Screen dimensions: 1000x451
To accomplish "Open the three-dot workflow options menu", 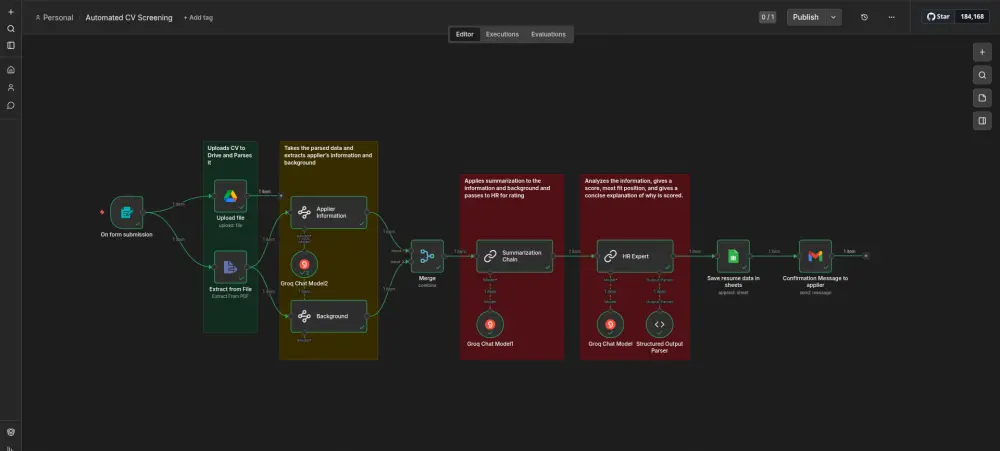I will pos(891,17).
